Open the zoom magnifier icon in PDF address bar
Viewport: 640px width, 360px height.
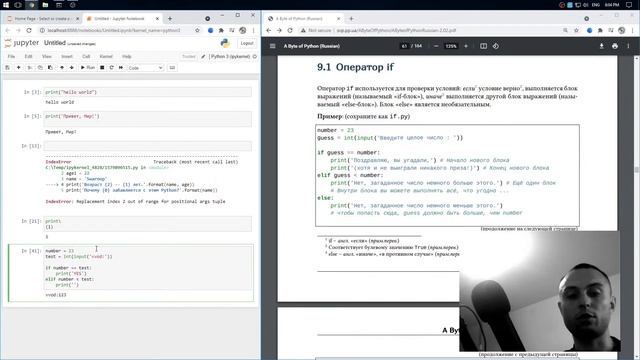tap(566, 31)
